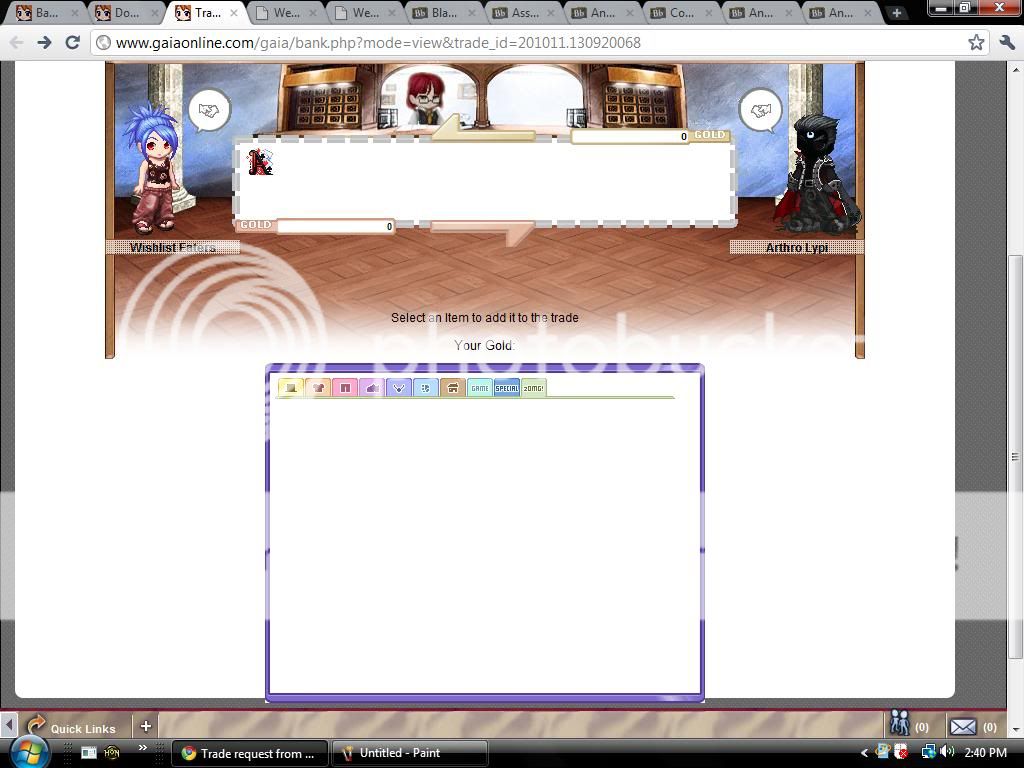Select the shirt category inventory tab

click(x=318, y=388)
